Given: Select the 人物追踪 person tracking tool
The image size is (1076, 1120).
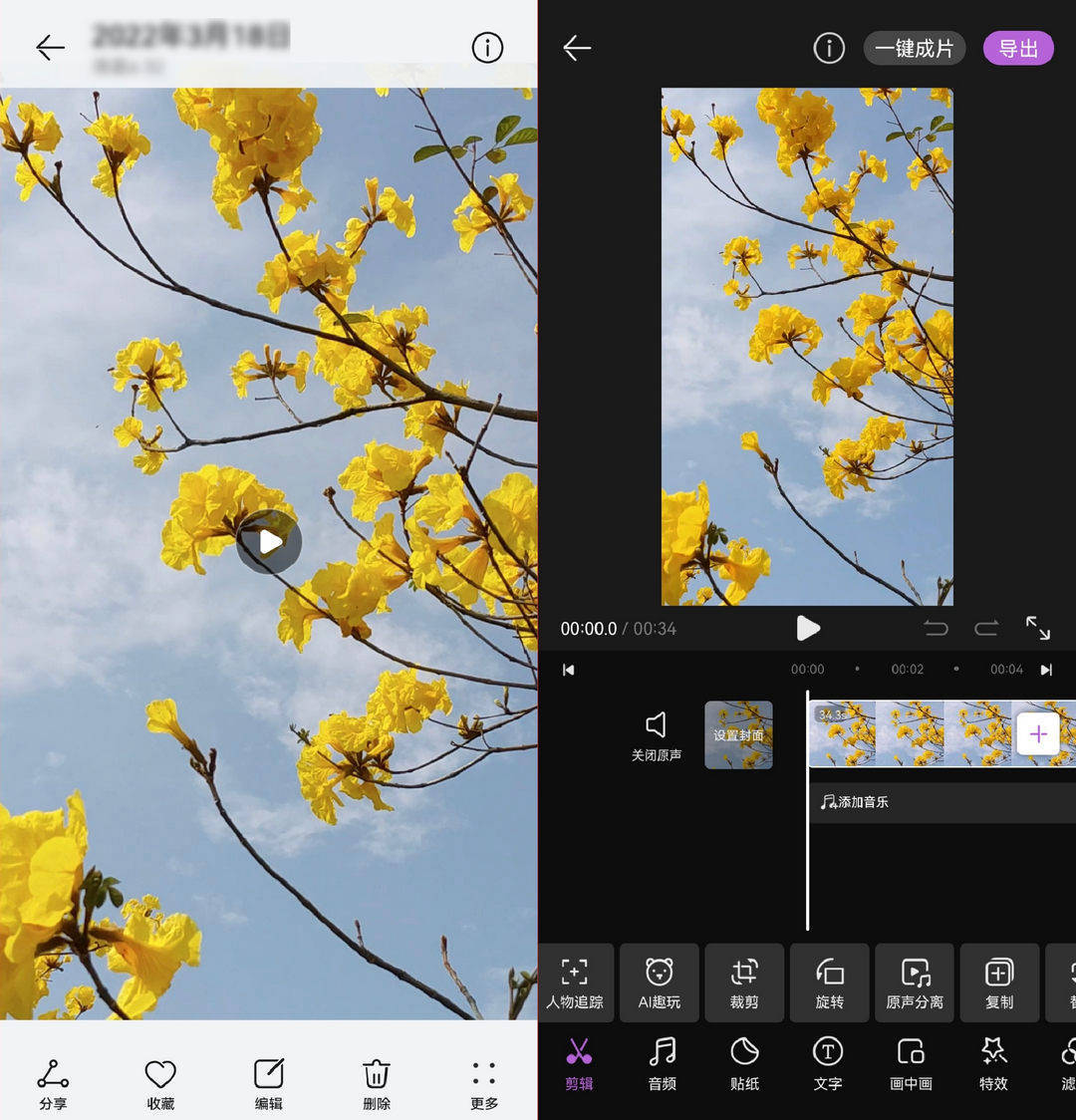Looking at the screenshot, I should pyautogui.click(x=576, y=982).
